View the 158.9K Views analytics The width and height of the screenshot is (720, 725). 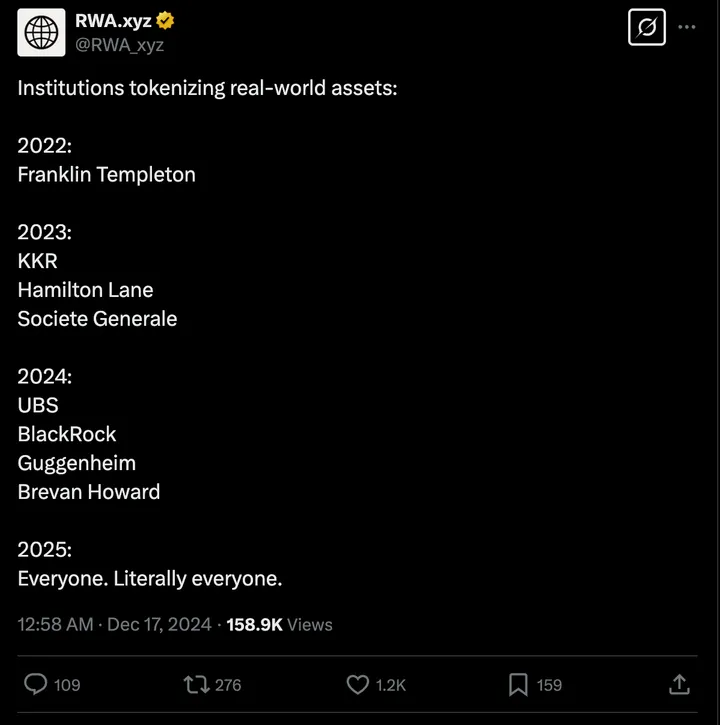click(279, 624)
